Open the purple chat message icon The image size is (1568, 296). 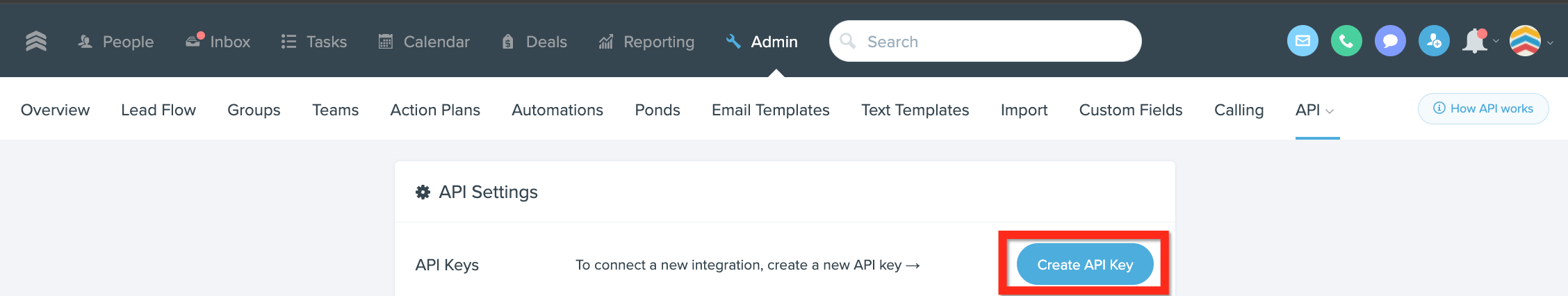pyautogui.click(x=1390, y=41)
